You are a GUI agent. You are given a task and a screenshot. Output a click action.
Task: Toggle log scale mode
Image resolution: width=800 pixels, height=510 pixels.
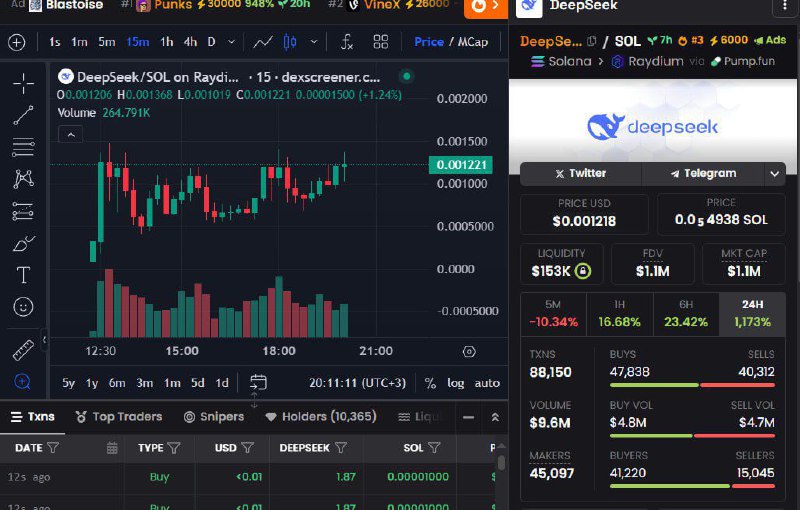coord(456,383)
